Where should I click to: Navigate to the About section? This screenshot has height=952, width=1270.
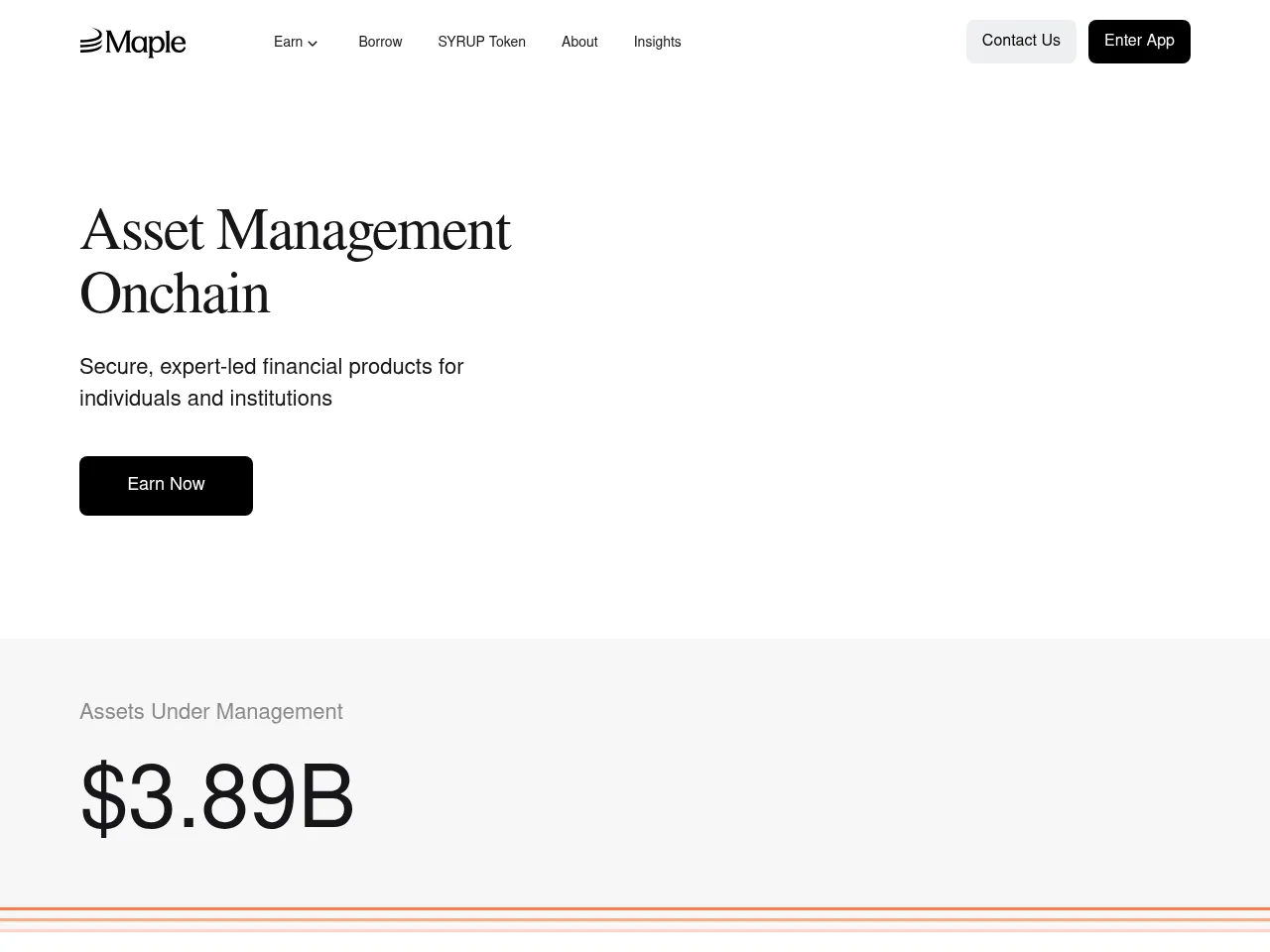(579, 42)
